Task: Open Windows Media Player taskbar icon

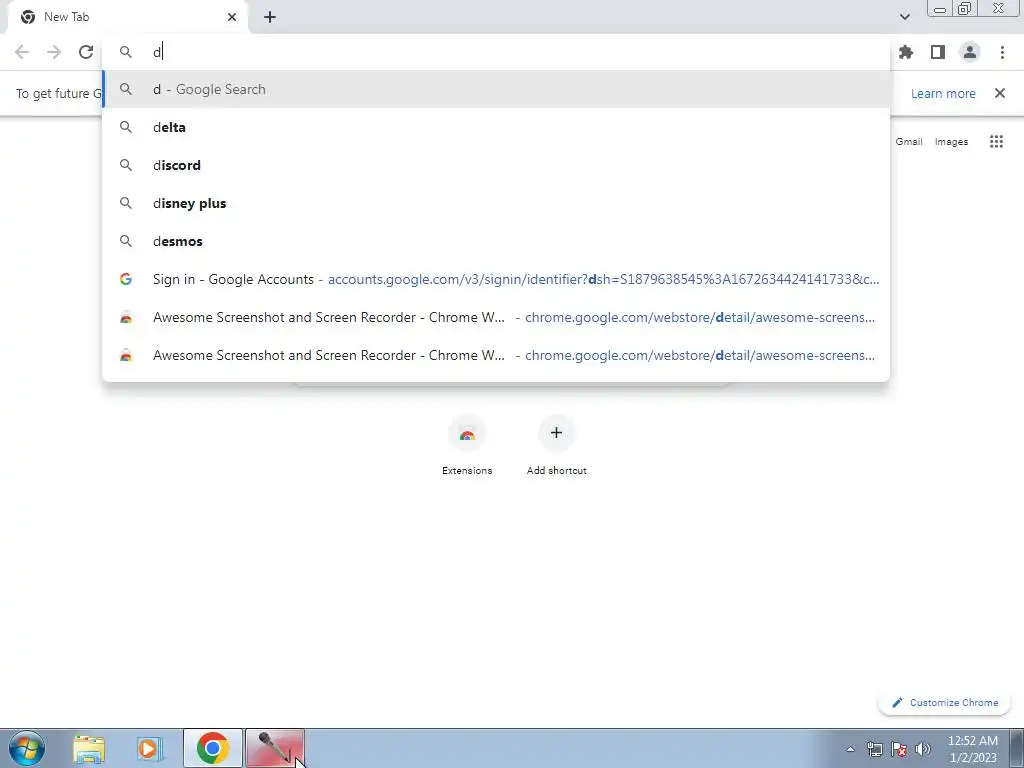Action: pos(150,748)
